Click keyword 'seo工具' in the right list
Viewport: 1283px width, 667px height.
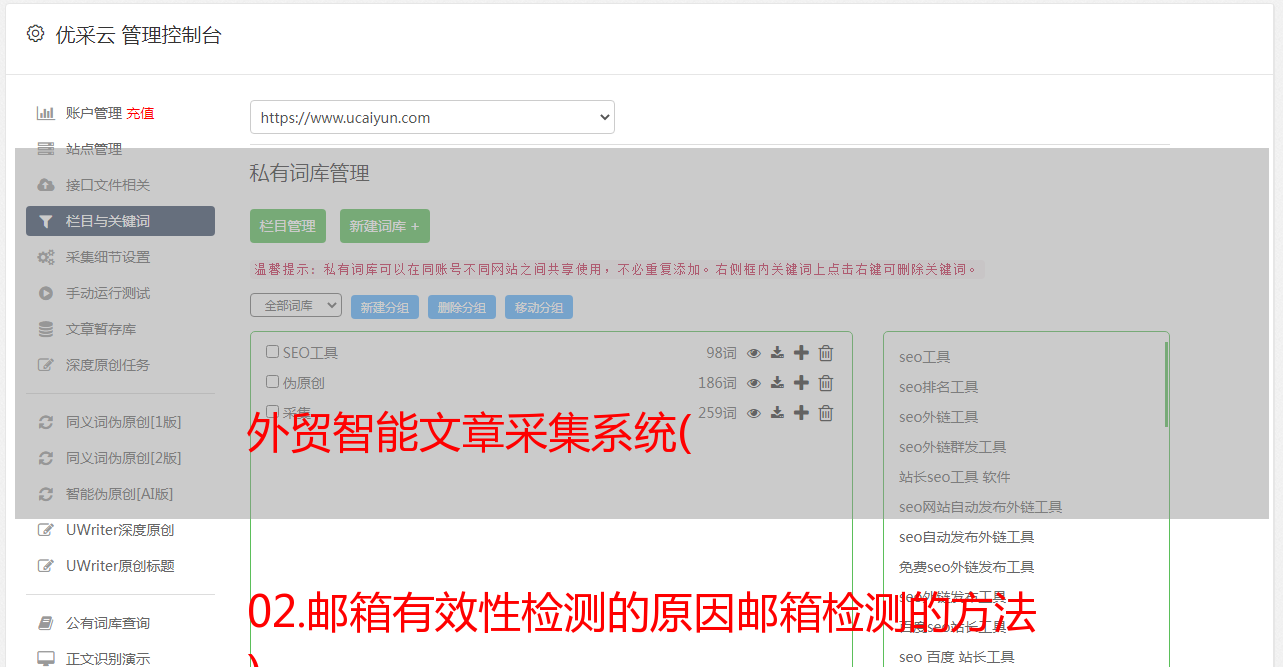click(924, 357)
